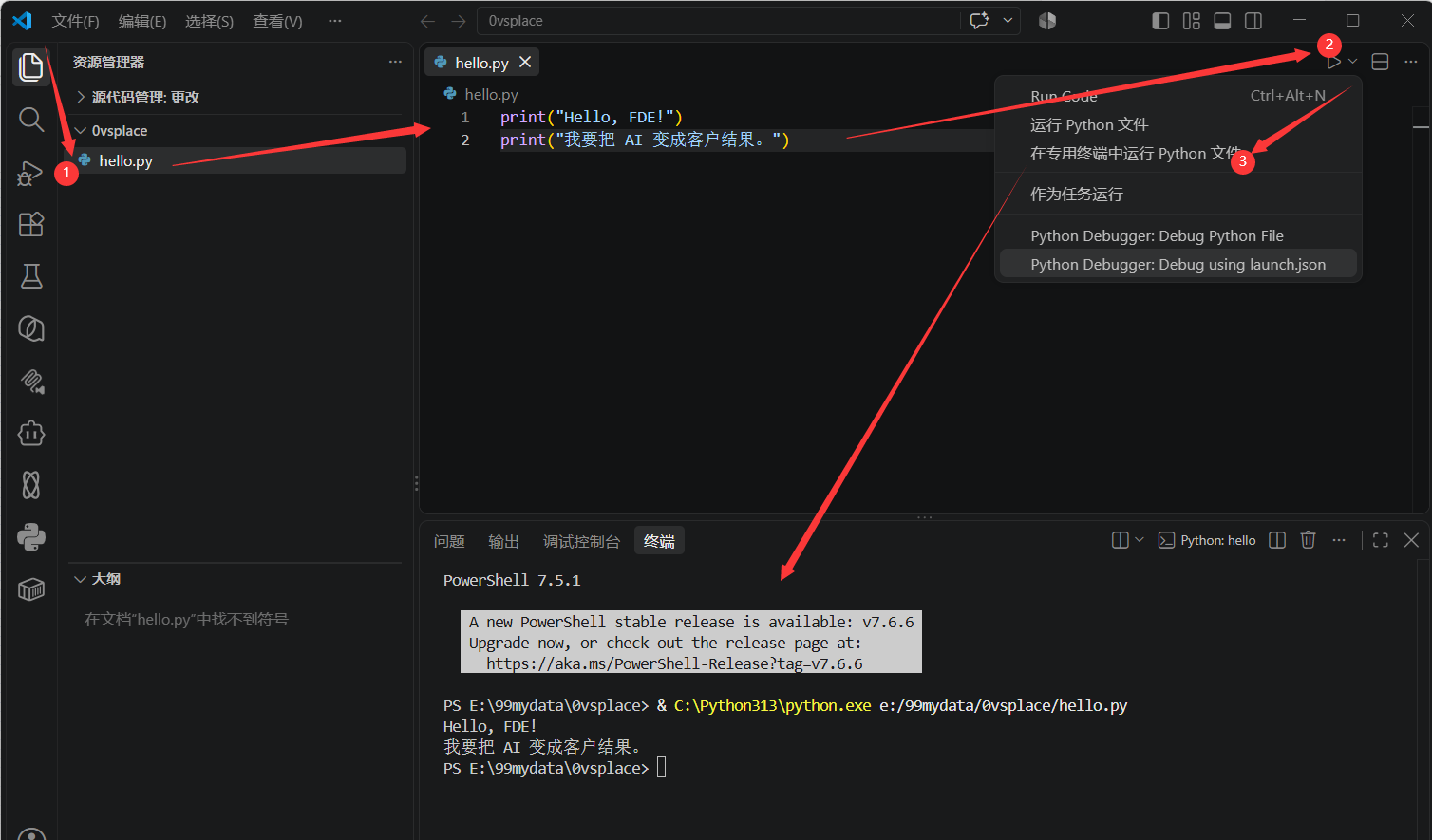The height and width of the screenshot is (840, 1432).
Task: Select the Terminal panel tab
Action: (659, 541)
